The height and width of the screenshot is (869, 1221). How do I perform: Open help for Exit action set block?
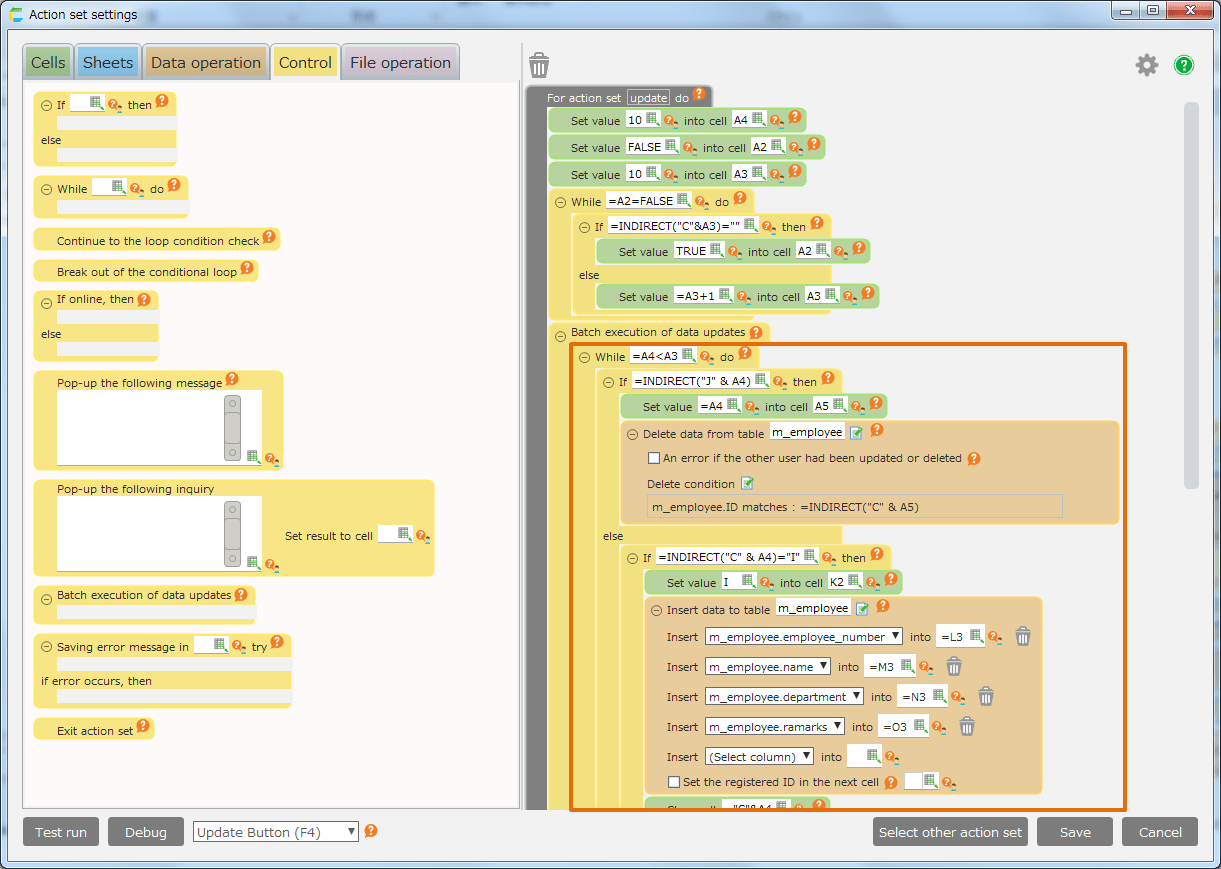(143, 727)
